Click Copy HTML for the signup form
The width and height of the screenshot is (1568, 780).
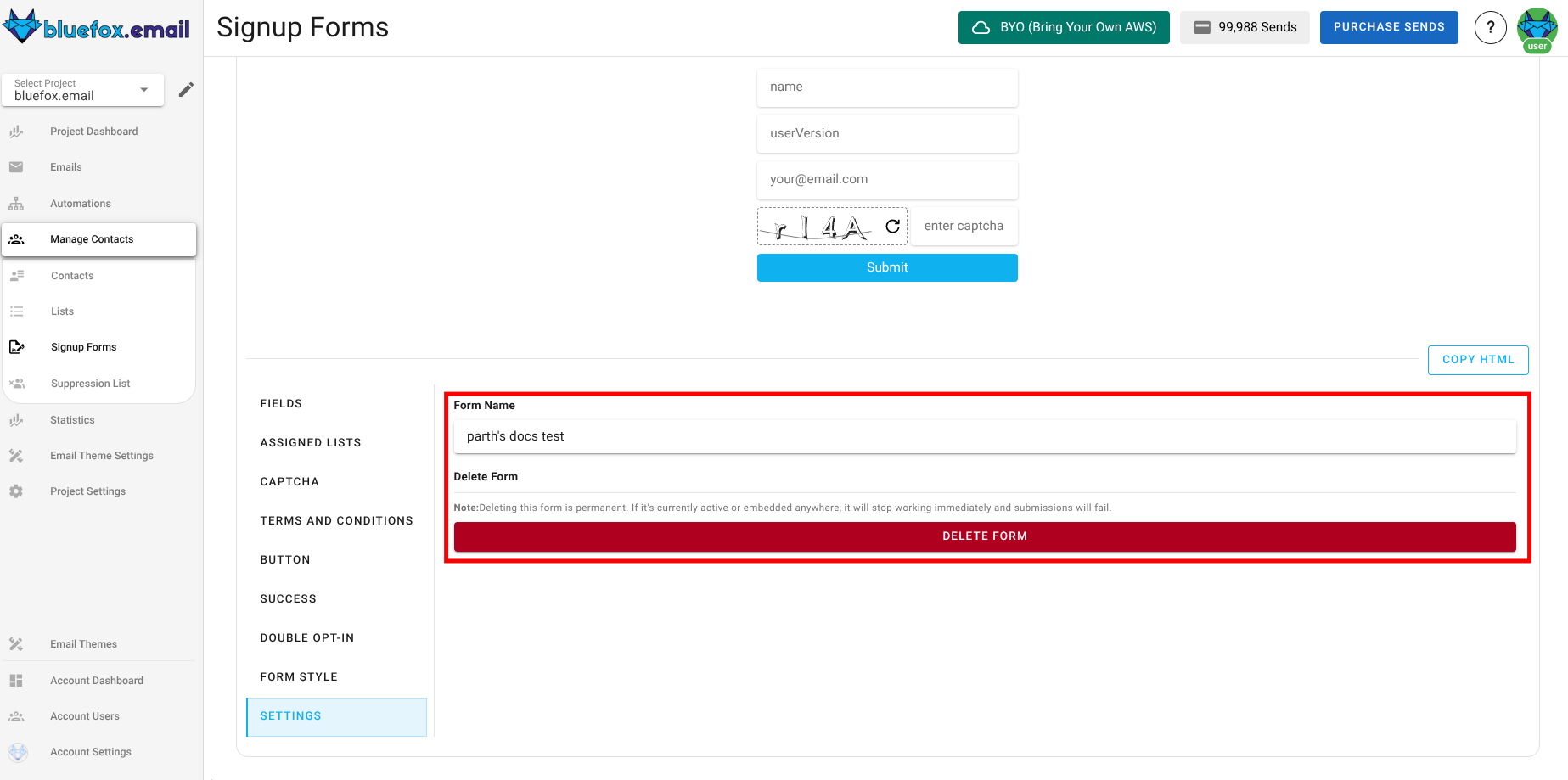(x=1477, y=360)
